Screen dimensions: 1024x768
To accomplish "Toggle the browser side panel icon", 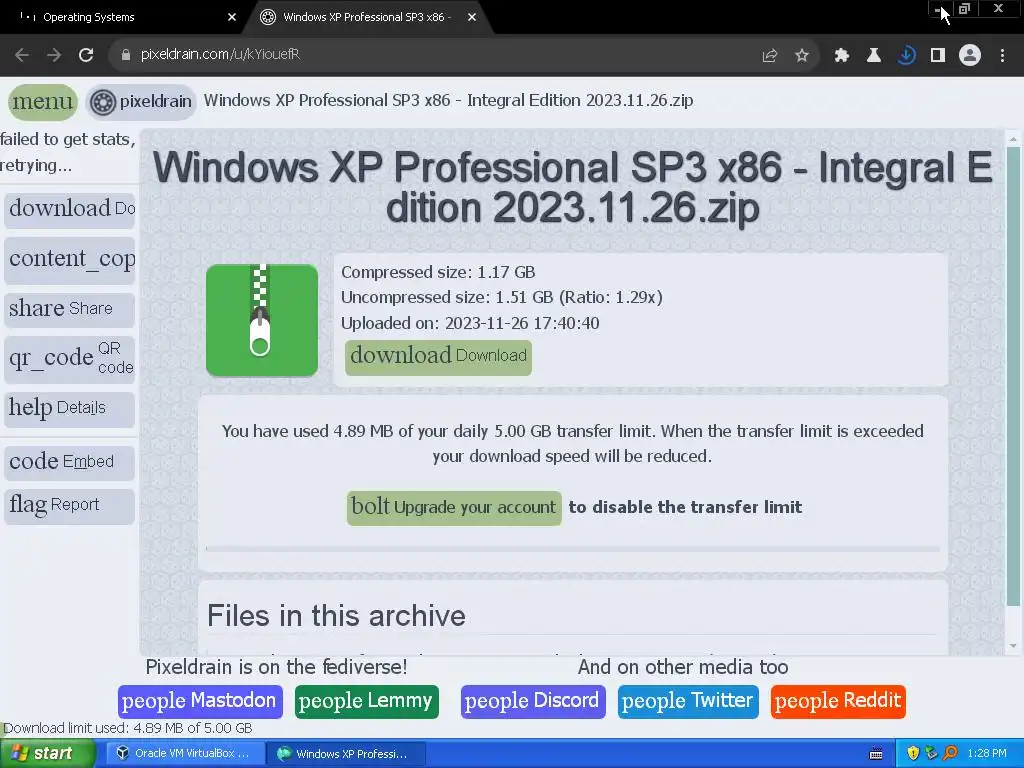I will click(x=938, y=56).
